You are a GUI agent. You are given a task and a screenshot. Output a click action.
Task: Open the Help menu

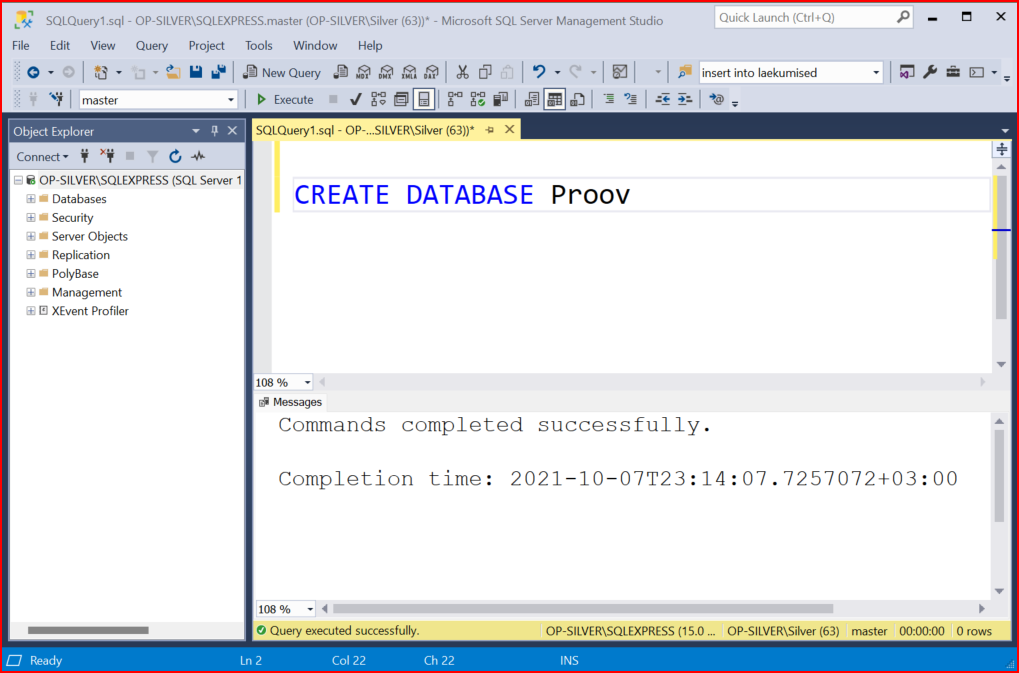(x=370, y=45)
